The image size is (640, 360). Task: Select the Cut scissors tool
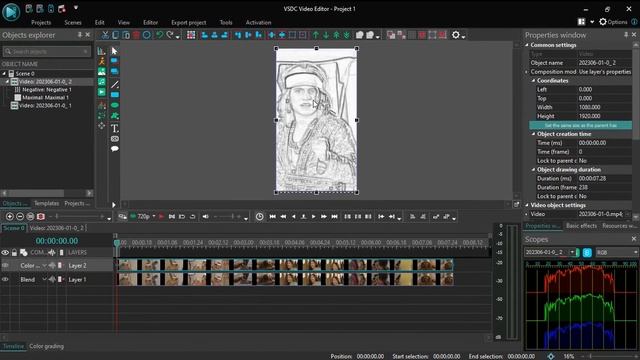click(x=105, y=35)
